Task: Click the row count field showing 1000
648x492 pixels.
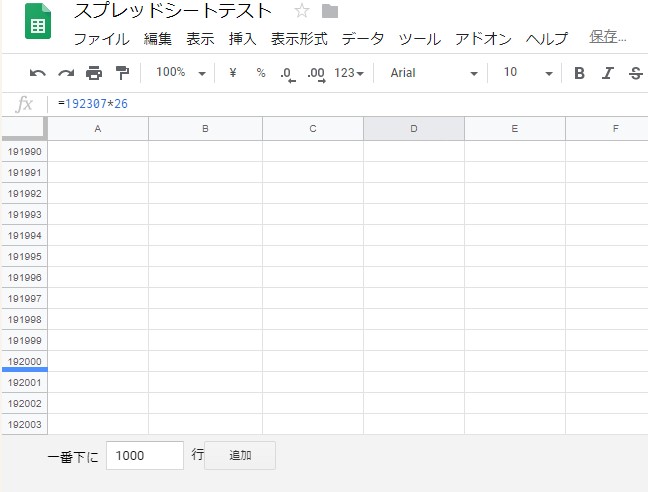Action: click(x=144, y=455)
